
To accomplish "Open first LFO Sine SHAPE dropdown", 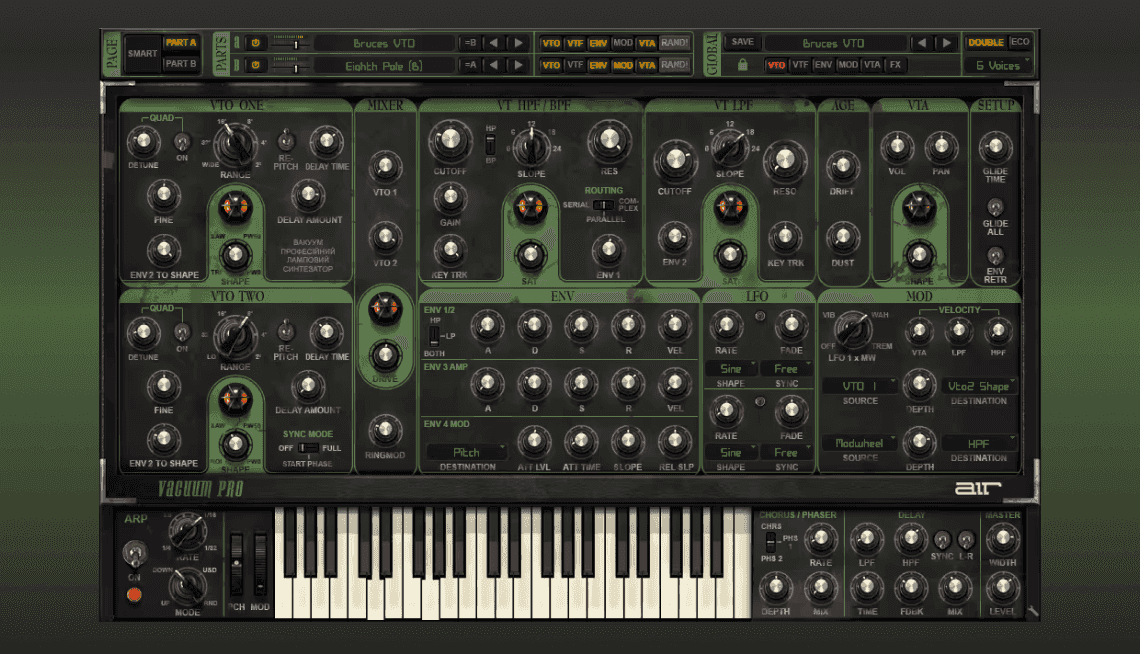I will click(x=731, y=368).
